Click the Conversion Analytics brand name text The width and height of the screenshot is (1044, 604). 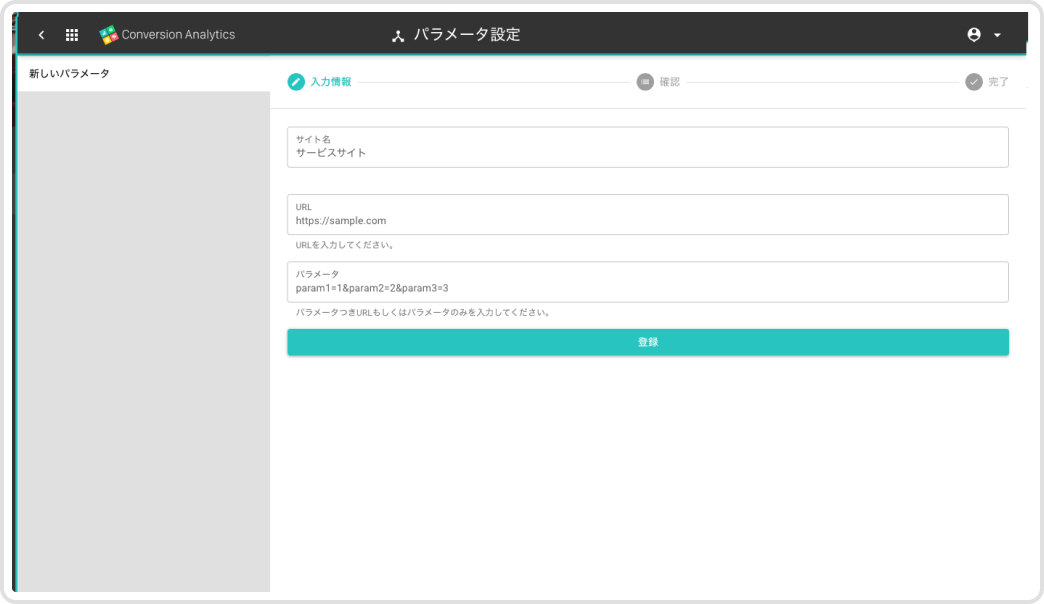coord(178,35)
